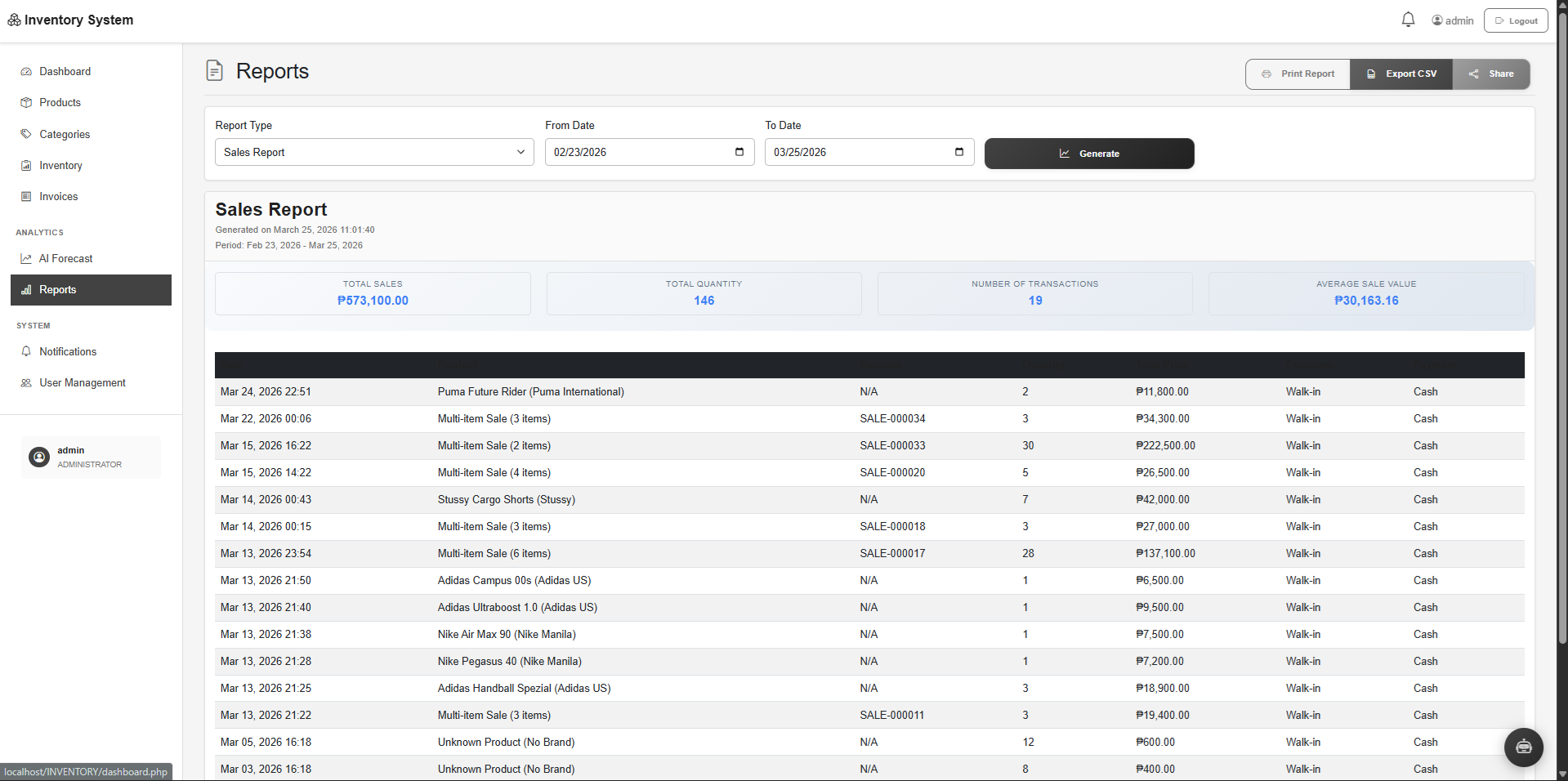The image size is (1568, 781).
Task: Click the notification bell icon
Action: tap(1408, 20)
